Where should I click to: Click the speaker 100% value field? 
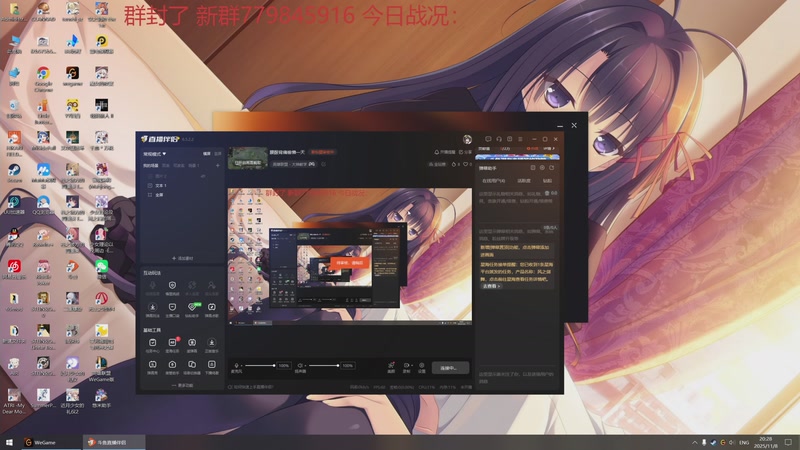click(x=347, y=365)
